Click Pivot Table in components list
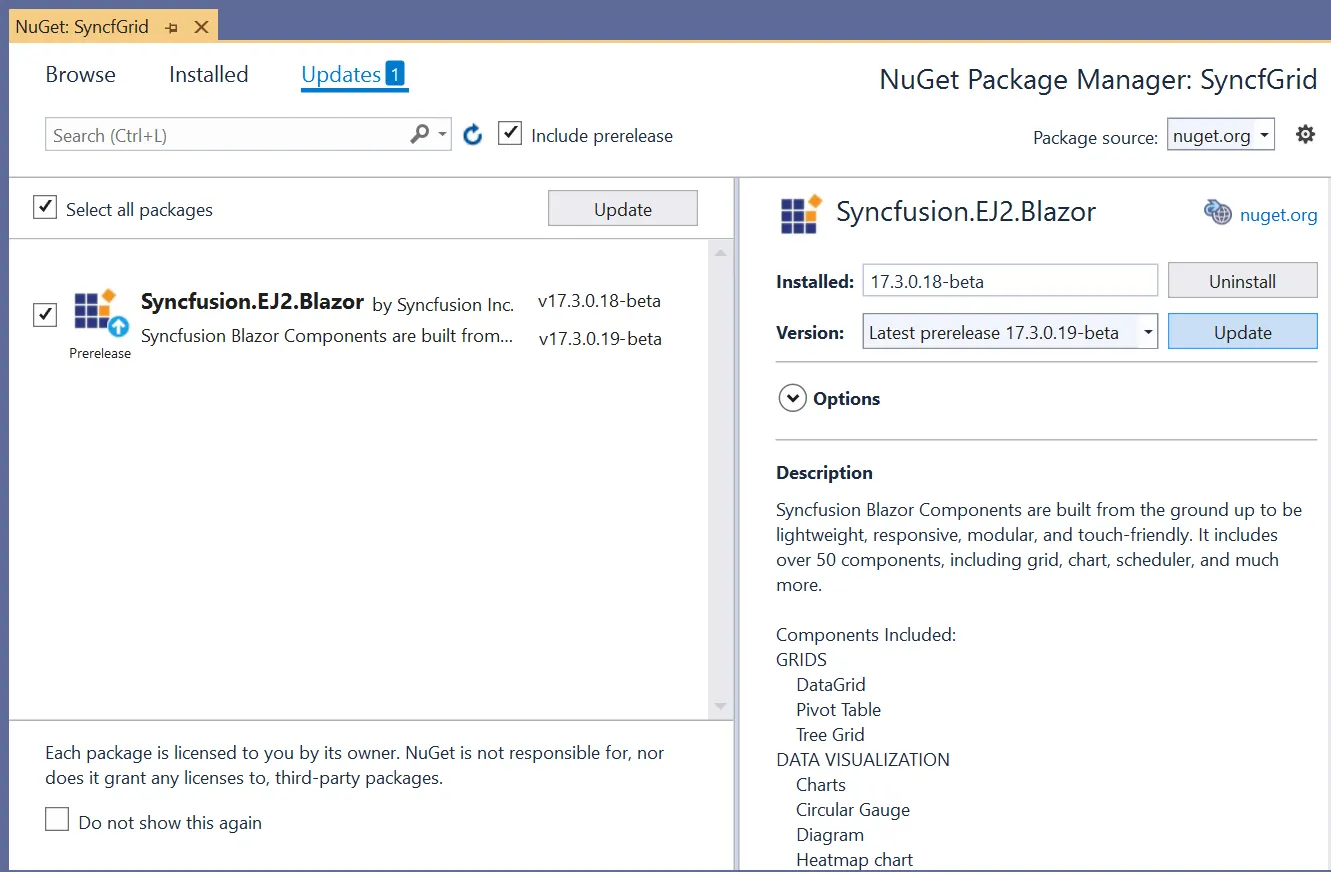Viewport: 1331px width, 872px height. click(838, 709)
